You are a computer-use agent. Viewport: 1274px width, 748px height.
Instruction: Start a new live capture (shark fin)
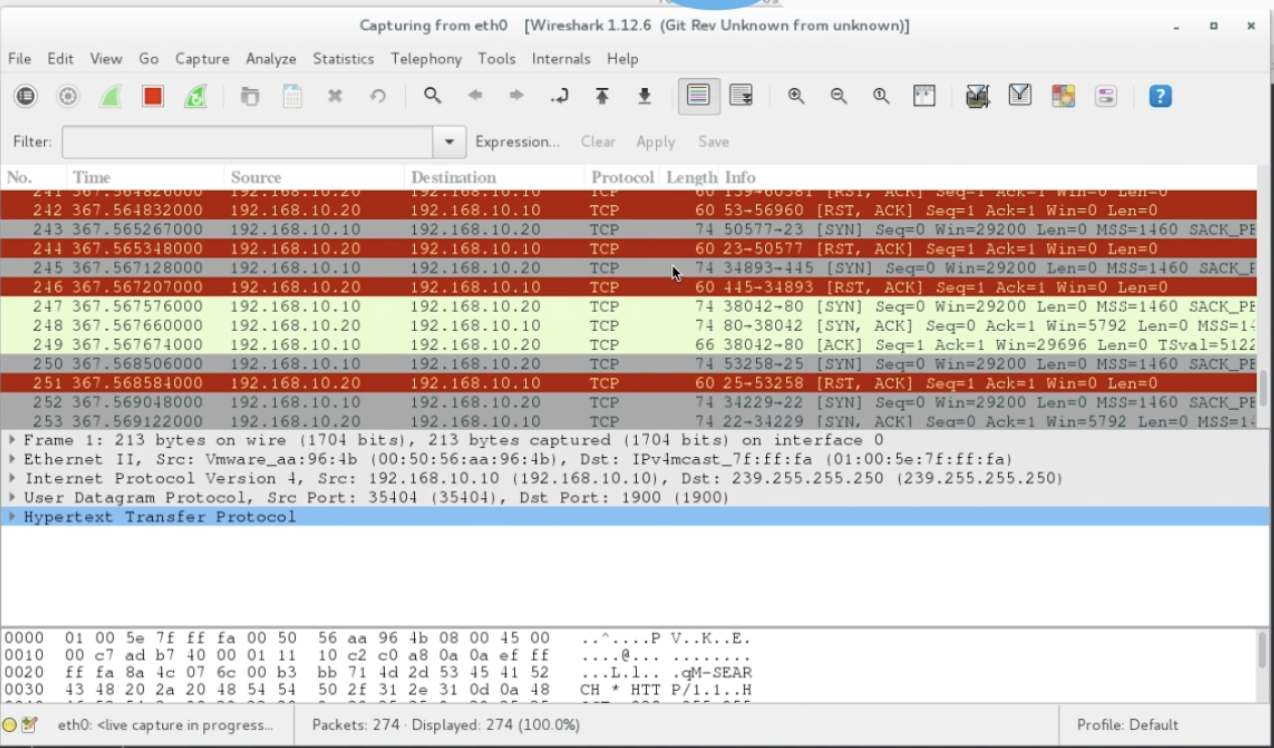(110, 96)
